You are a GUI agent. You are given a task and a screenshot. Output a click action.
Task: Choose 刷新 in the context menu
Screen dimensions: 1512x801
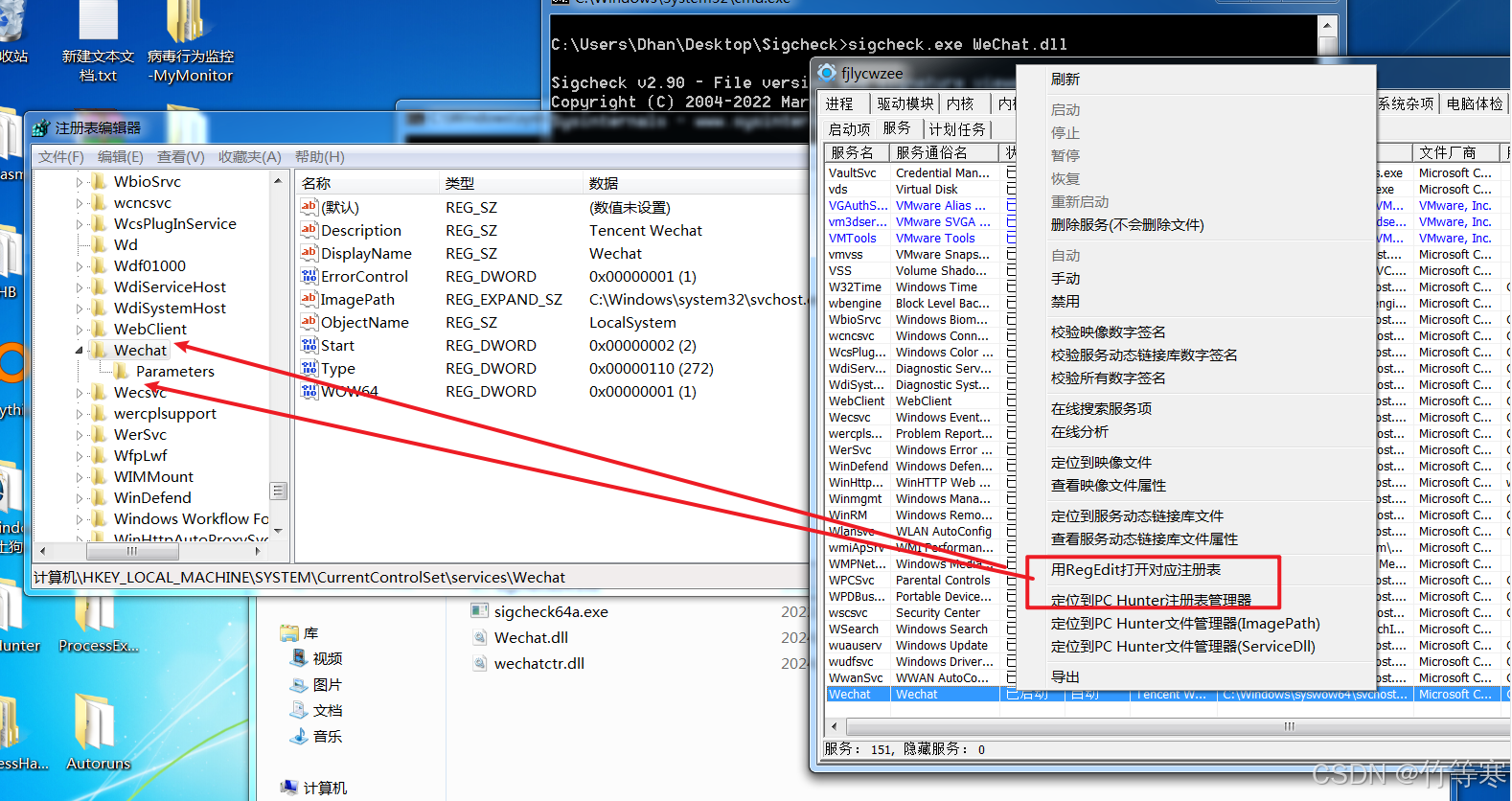tap(1065, 80)
